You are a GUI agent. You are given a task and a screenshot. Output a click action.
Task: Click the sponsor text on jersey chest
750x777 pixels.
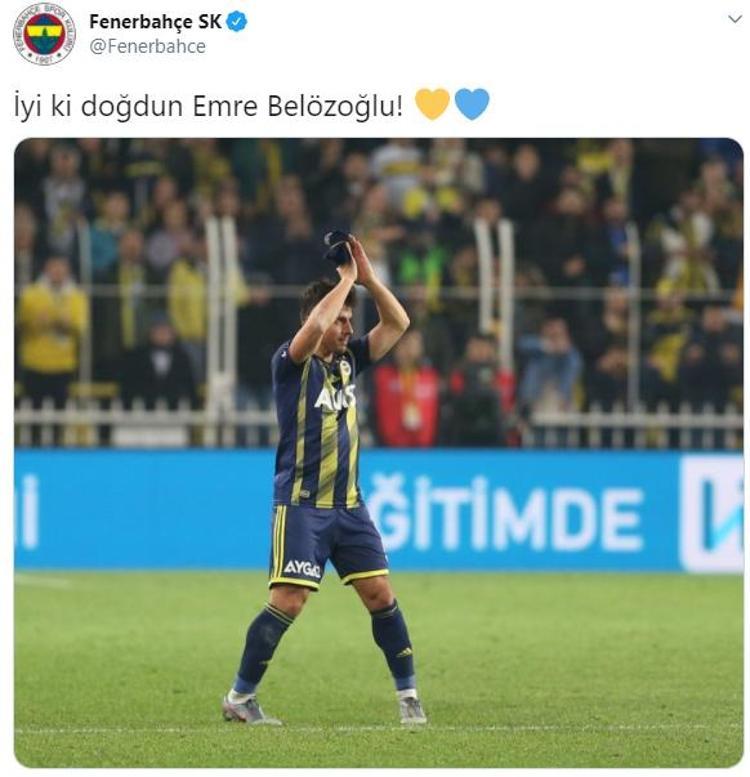click(335, 397)
